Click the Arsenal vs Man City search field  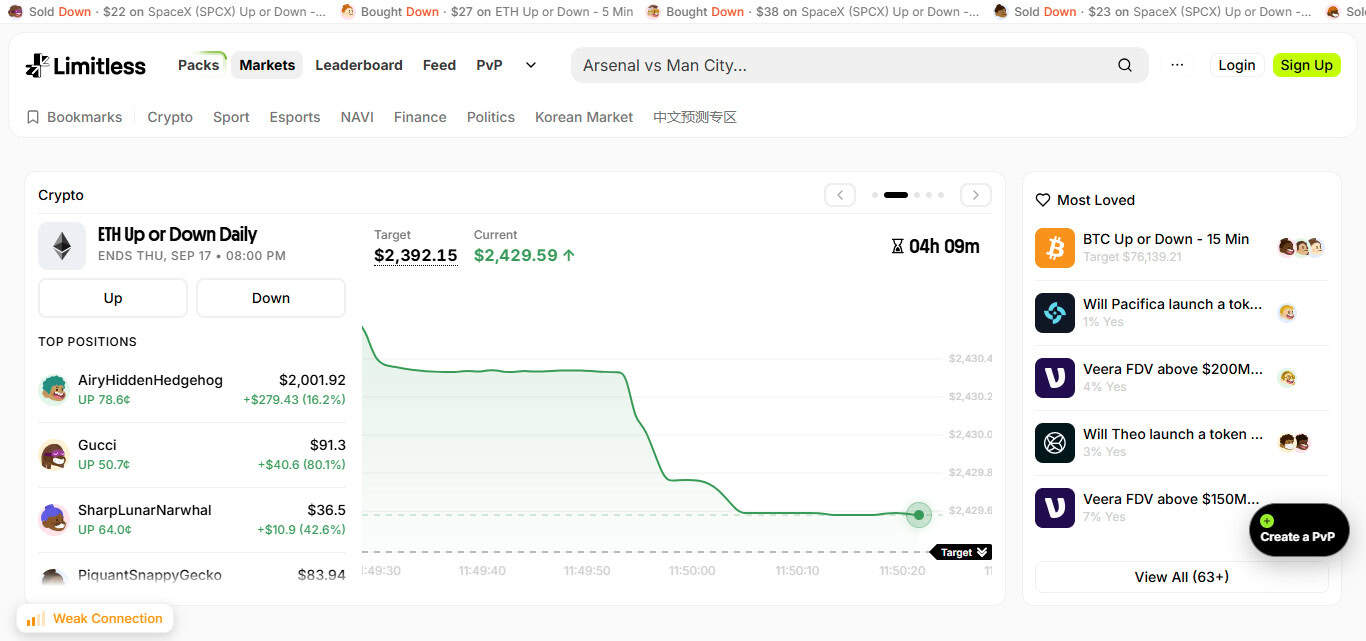(860, 65)
